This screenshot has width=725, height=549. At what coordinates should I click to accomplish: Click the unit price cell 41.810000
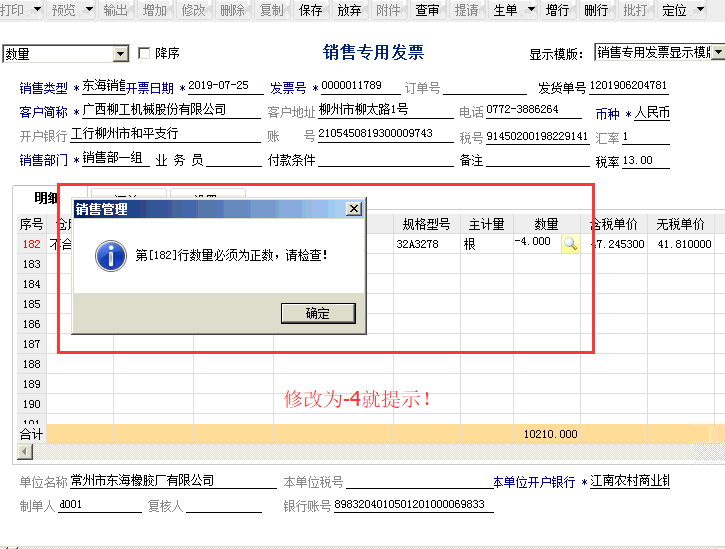click(x=680, y=244)
